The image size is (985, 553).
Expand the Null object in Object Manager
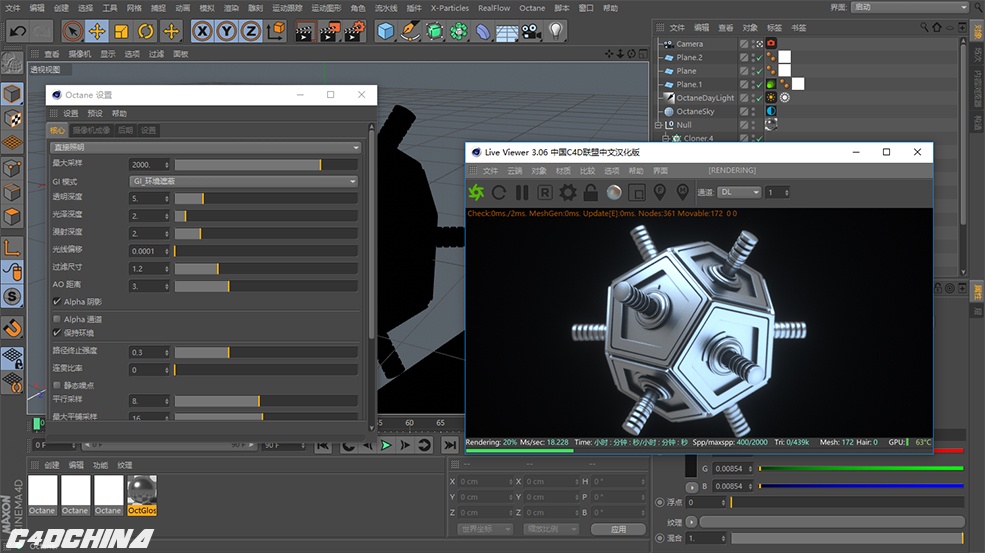[x=658, y=125]
